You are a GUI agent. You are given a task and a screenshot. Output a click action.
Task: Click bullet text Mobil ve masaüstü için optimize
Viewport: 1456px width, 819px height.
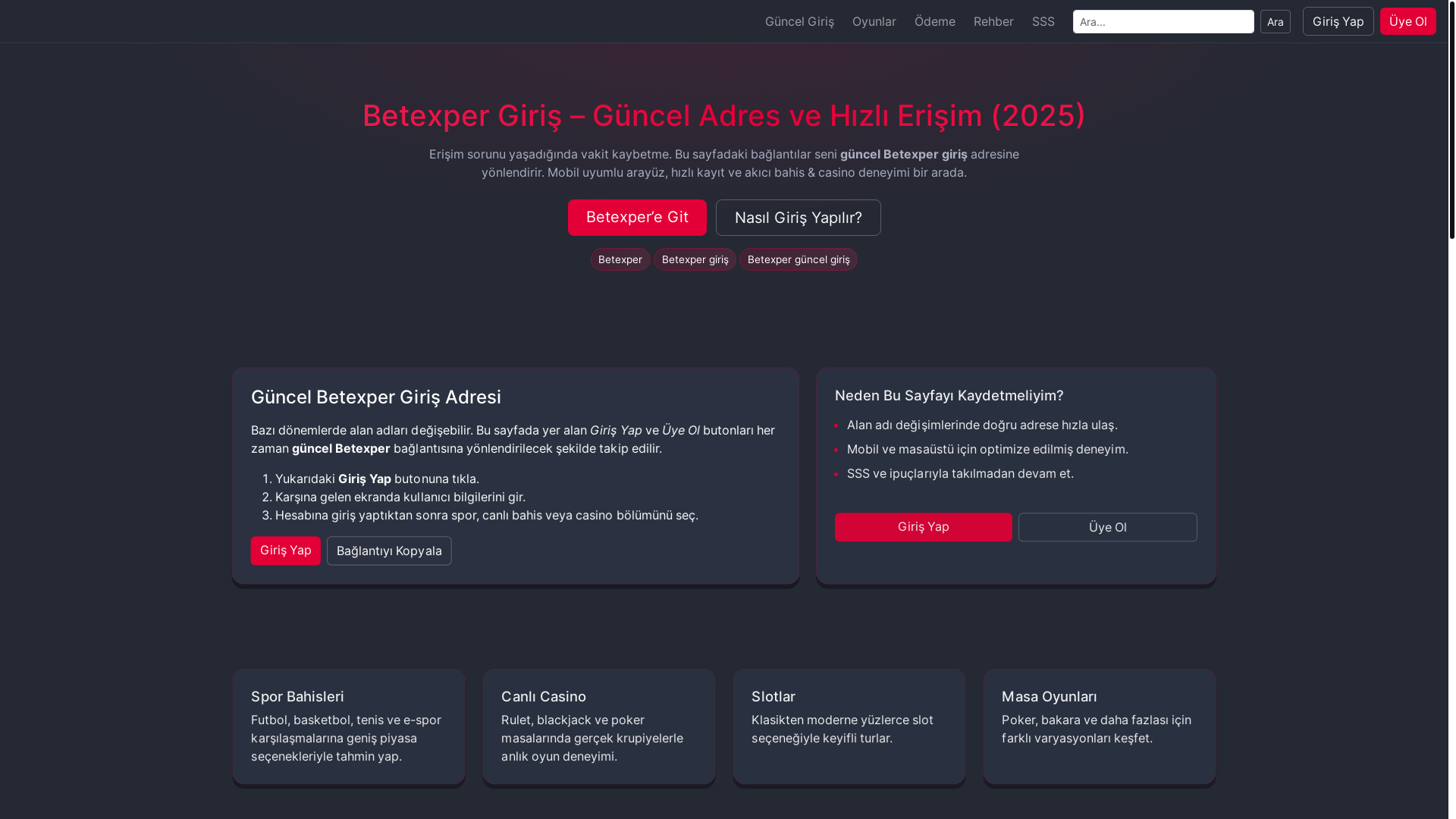[987, 449]
